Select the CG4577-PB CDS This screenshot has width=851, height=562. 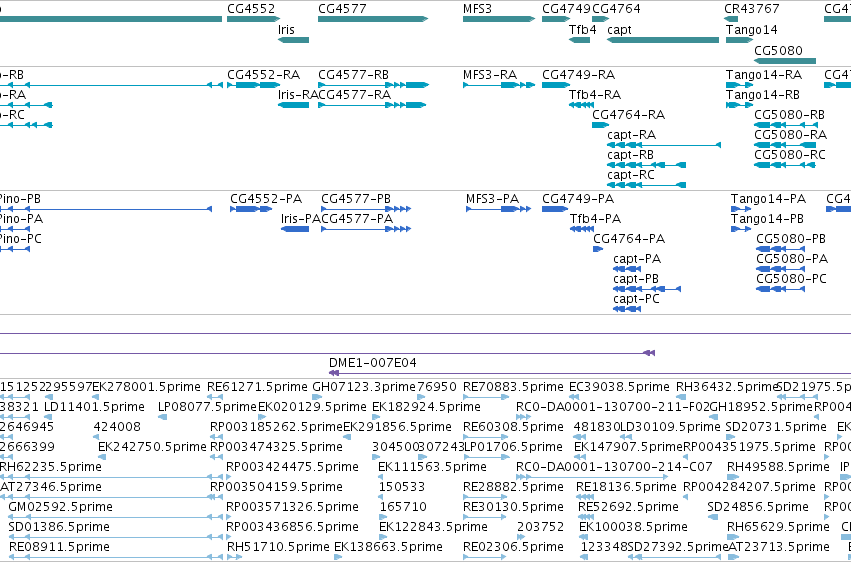[x=366, y=209]
